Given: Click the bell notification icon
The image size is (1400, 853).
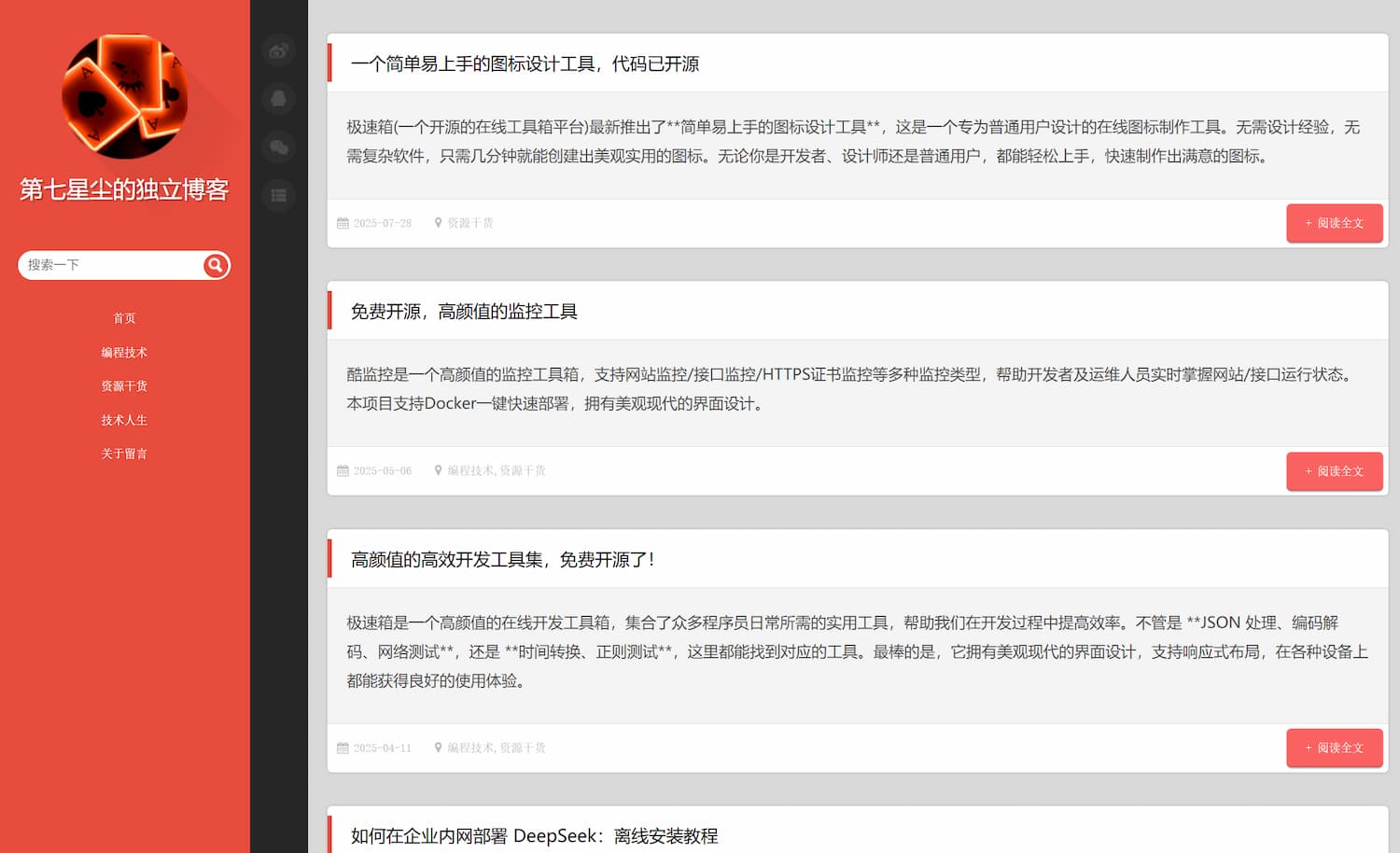Looking at the screenshot, I should coord(278,99).
